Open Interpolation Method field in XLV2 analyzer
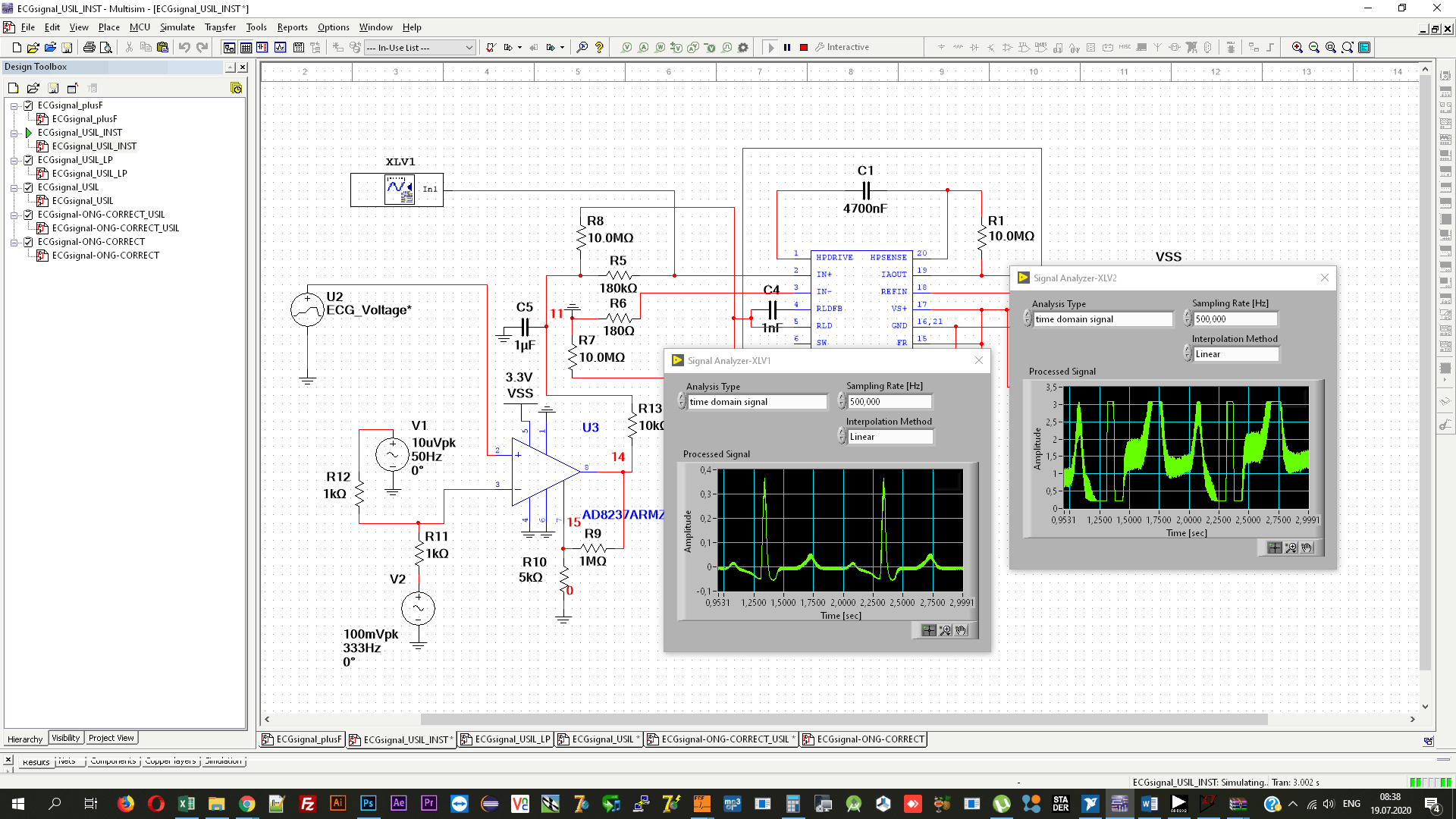Screen dimensions: 1456x819 [1235, 354]
